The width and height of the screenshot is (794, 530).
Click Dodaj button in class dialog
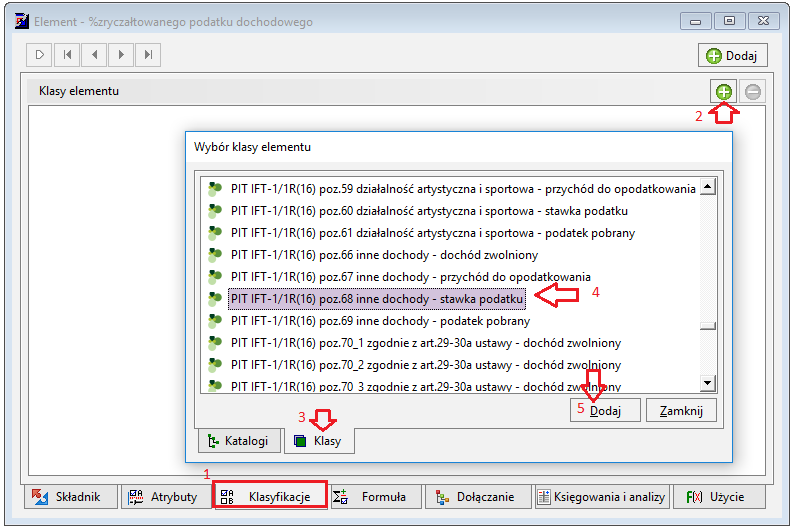(605, 410)
